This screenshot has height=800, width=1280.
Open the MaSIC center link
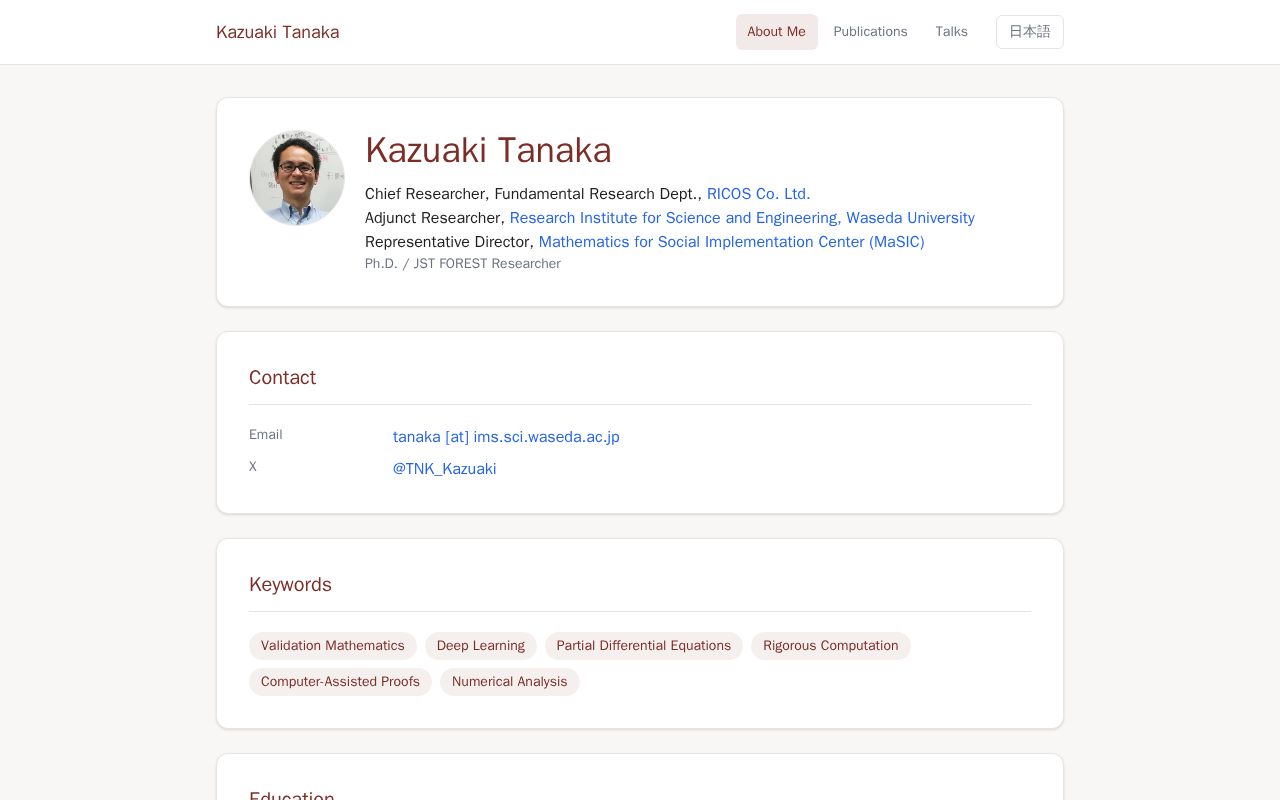coord(731,242)
